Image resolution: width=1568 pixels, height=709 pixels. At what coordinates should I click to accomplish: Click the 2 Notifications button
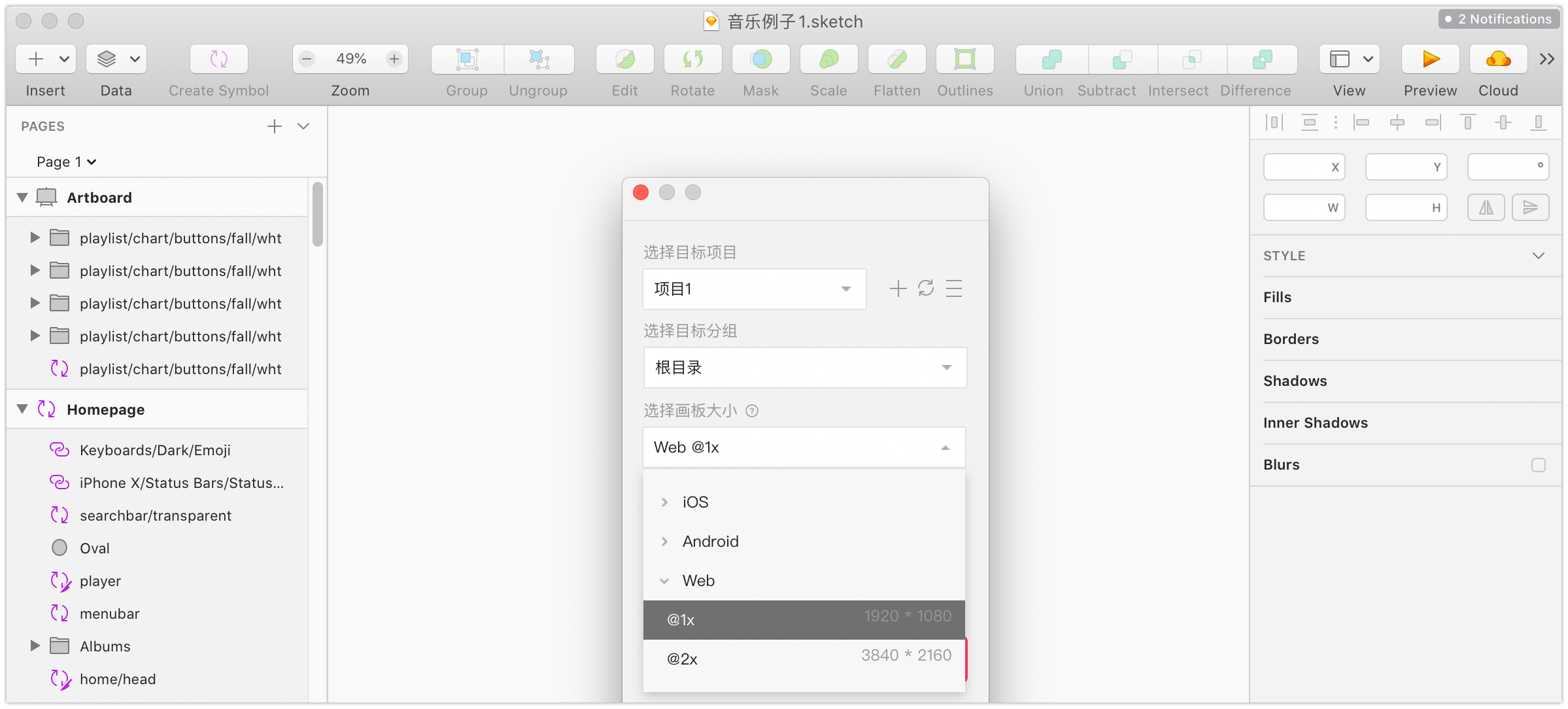pyautogui.click(x=1499, y=19)
